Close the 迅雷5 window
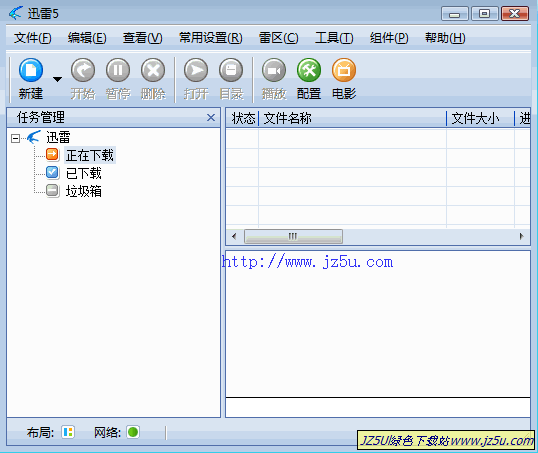 [515, 14]
